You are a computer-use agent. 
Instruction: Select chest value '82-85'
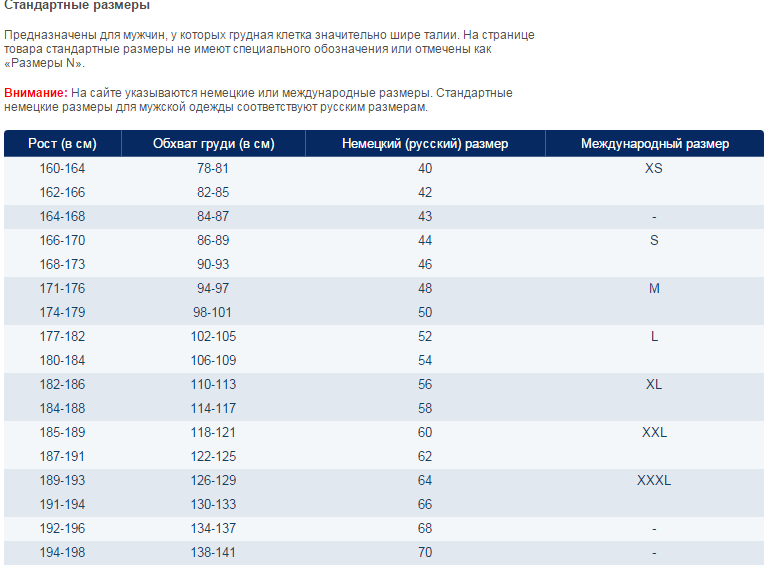[213, 192]
